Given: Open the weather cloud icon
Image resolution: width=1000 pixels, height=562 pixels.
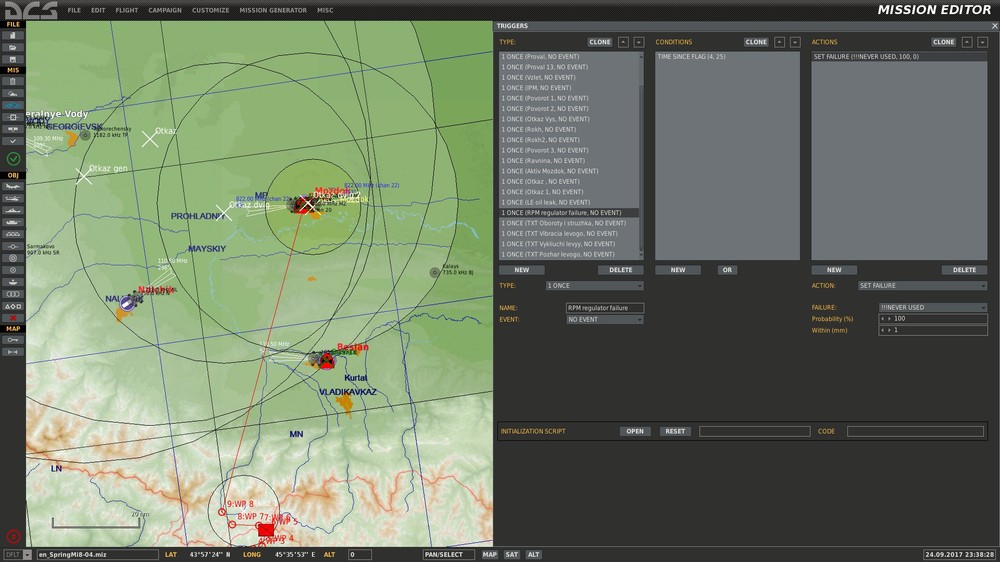Looking at the screenshot, I should (13, 93).
